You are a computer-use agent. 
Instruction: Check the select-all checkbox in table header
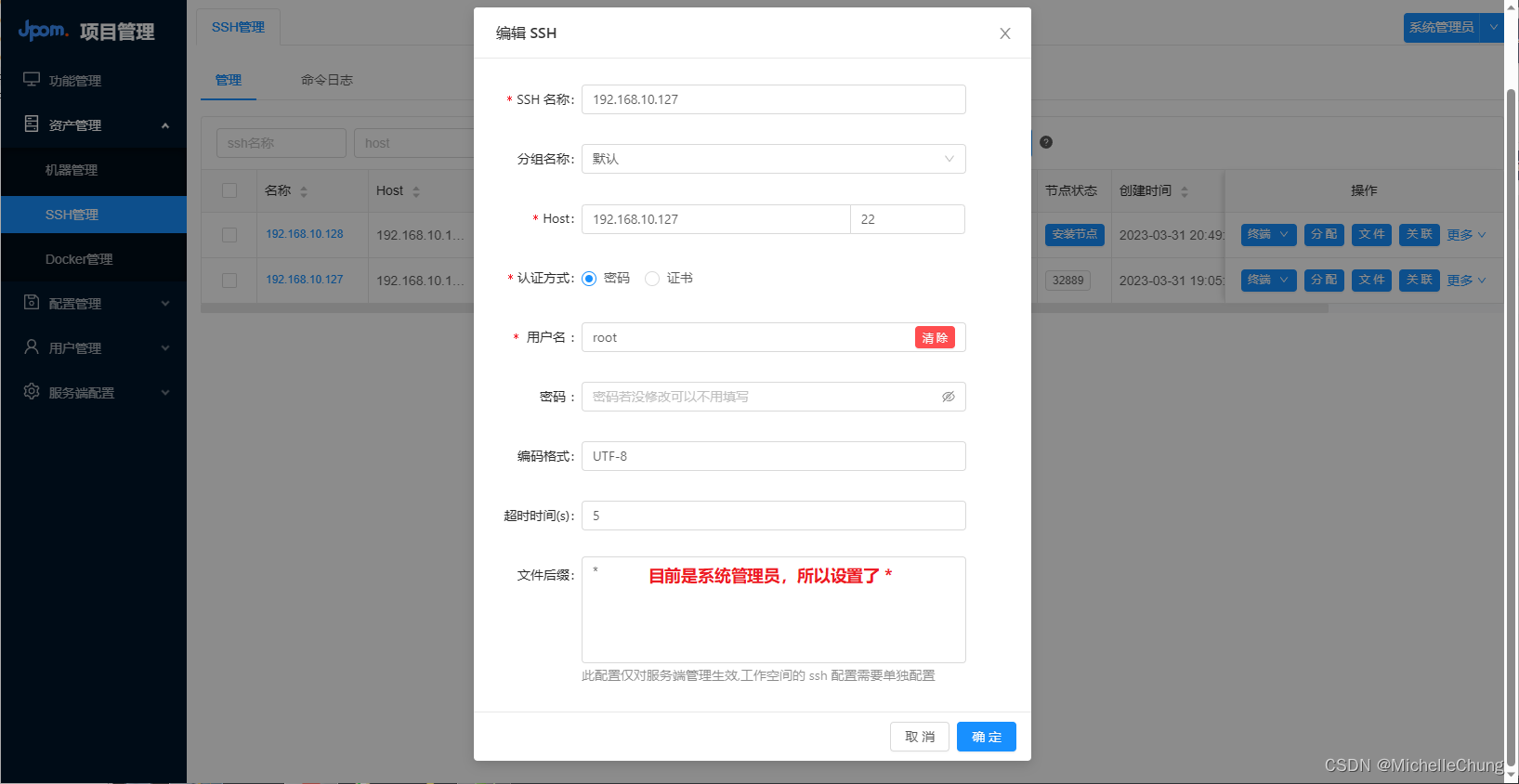[229, 190]
